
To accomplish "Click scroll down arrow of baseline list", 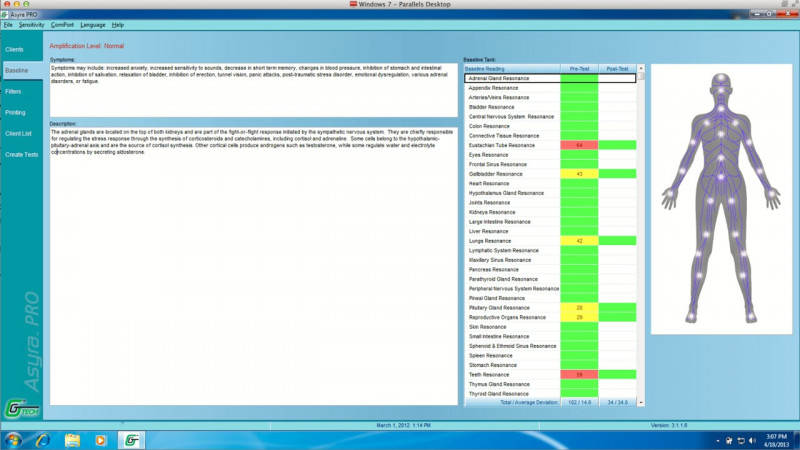I will [x=641, y=403].
